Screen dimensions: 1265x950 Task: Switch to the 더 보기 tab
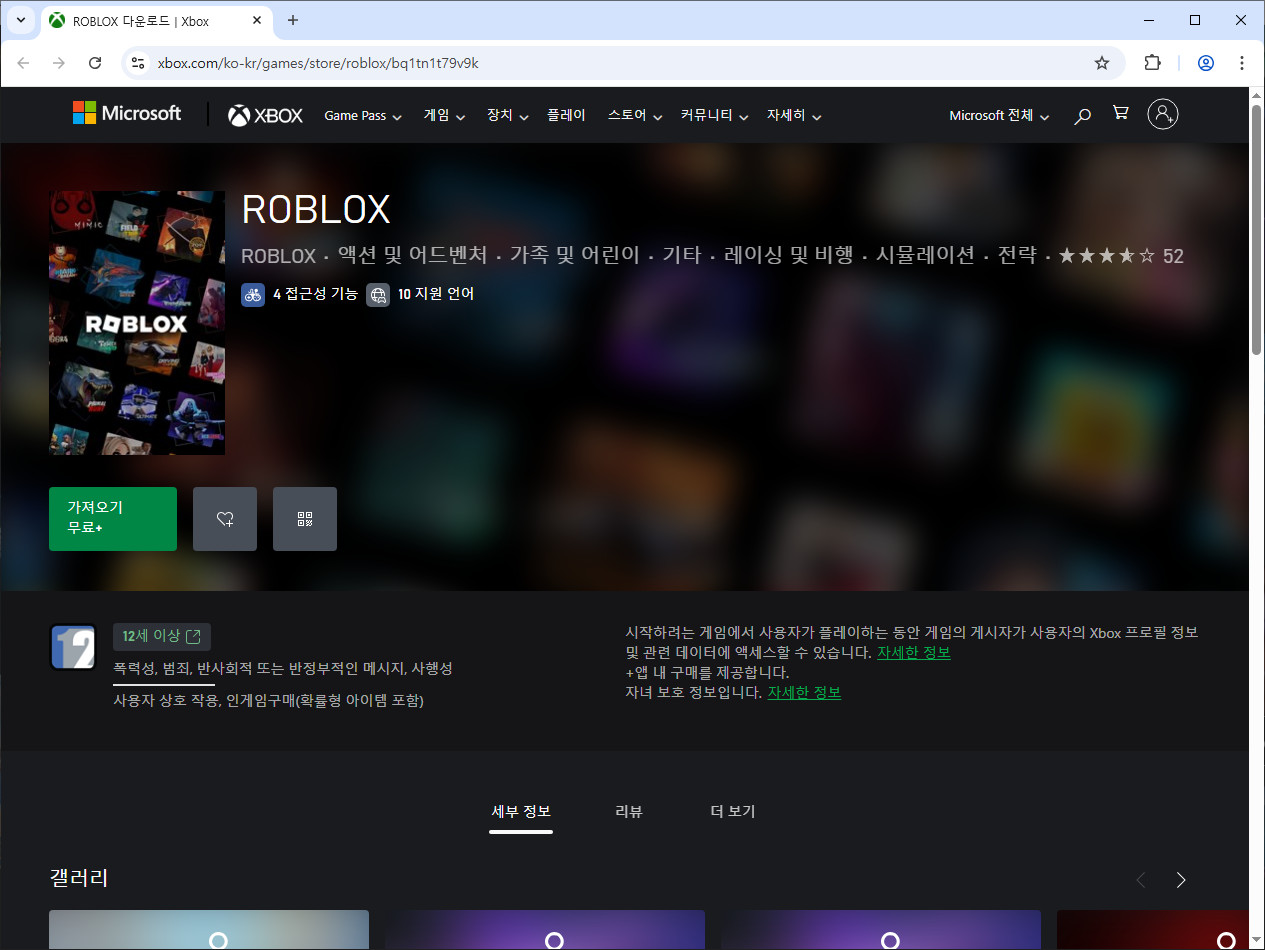pos(733,812)
